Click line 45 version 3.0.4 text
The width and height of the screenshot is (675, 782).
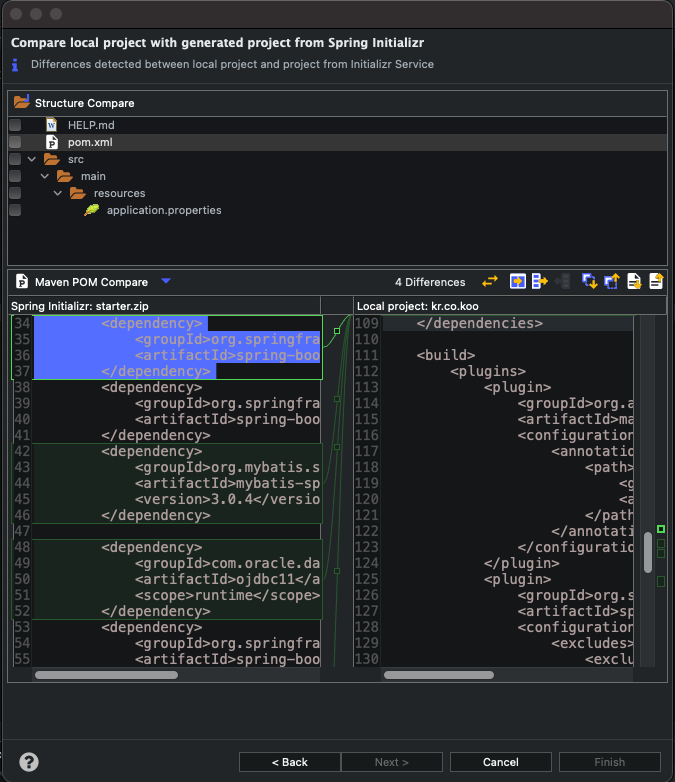coord(227,499)
